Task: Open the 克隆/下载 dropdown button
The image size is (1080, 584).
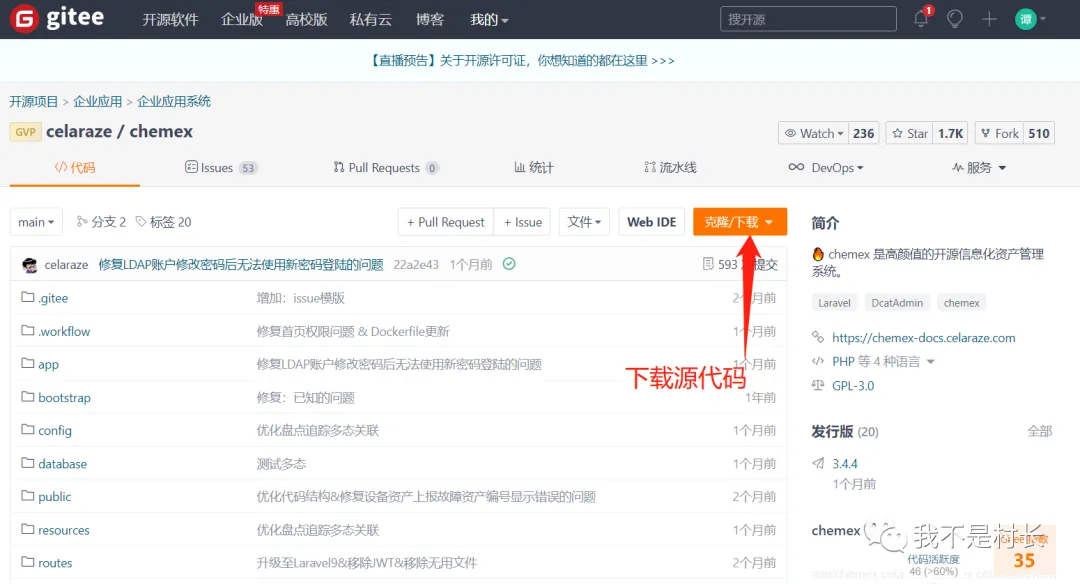Action: pyautogui.click(x=739, y=222)
